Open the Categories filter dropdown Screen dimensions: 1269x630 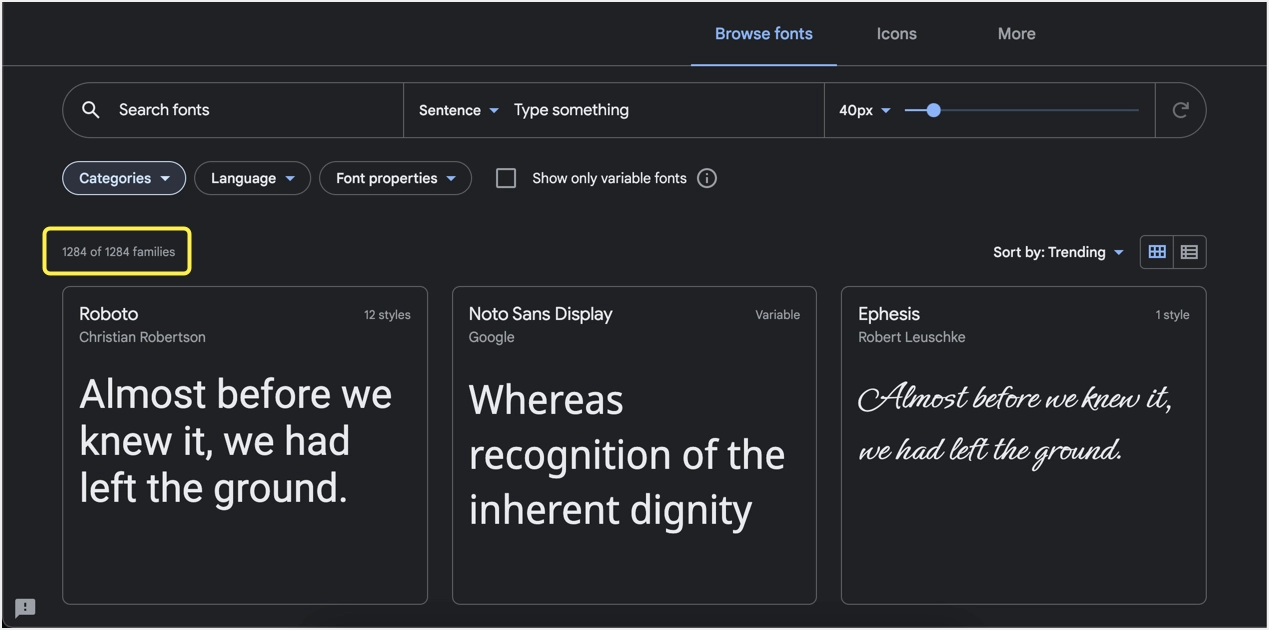[x=124, y=178]
